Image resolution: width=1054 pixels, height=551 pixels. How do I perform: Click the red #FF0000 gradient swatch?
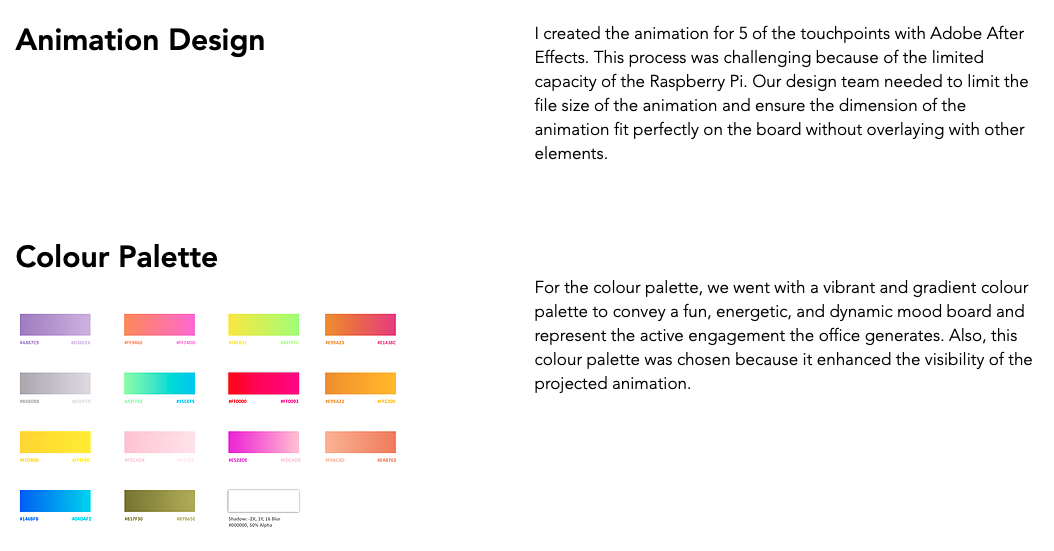pos(263,383)
